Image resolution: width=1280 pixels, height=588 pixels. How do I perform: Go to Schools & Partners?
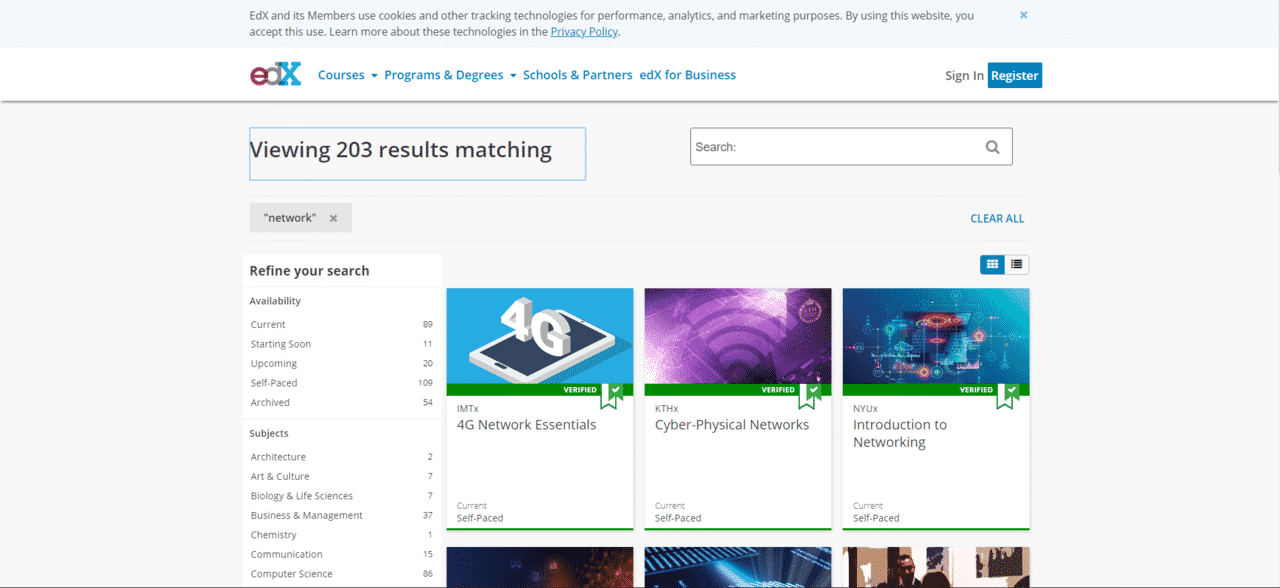pos(578,75)
